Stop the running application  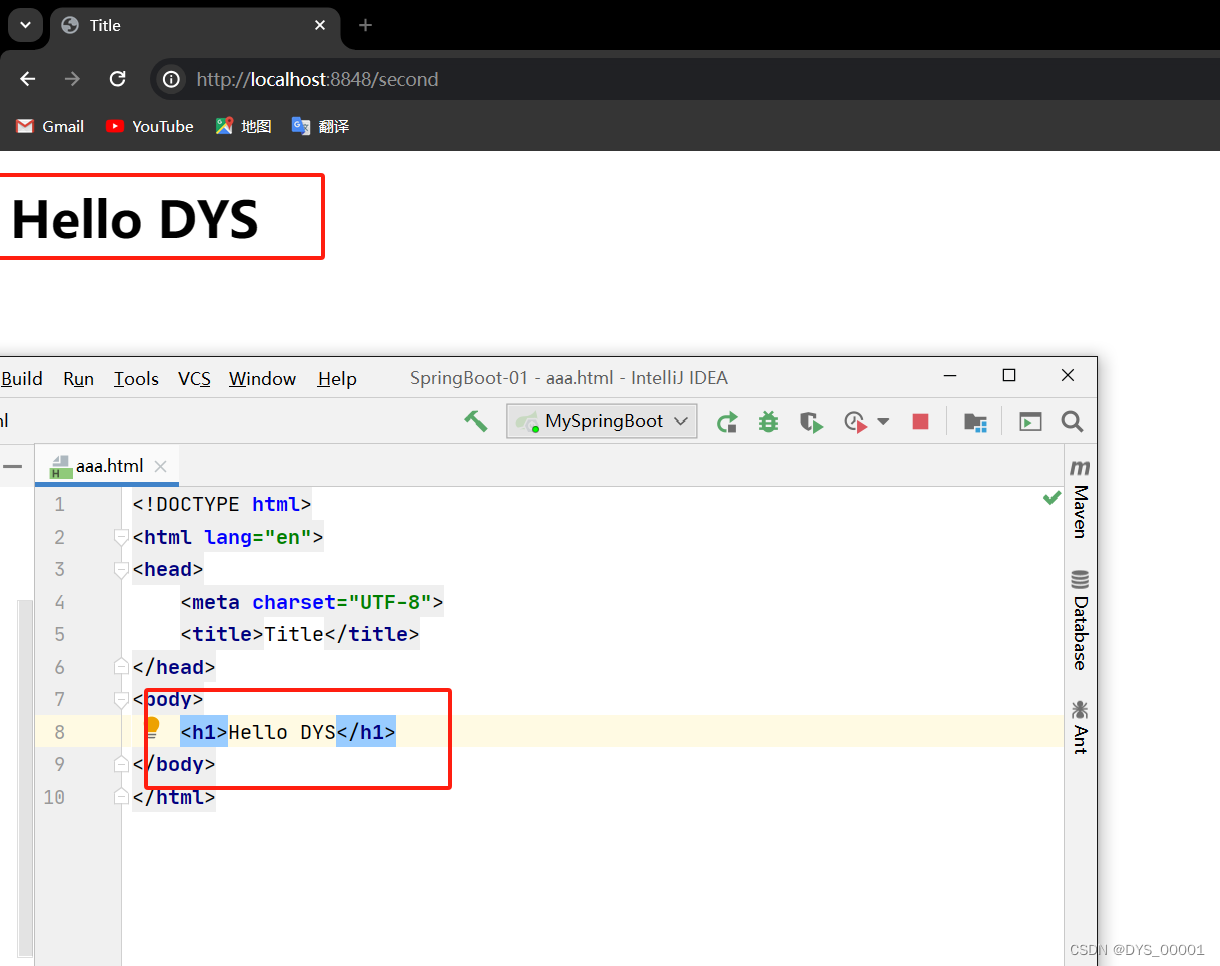pos(919,421)
